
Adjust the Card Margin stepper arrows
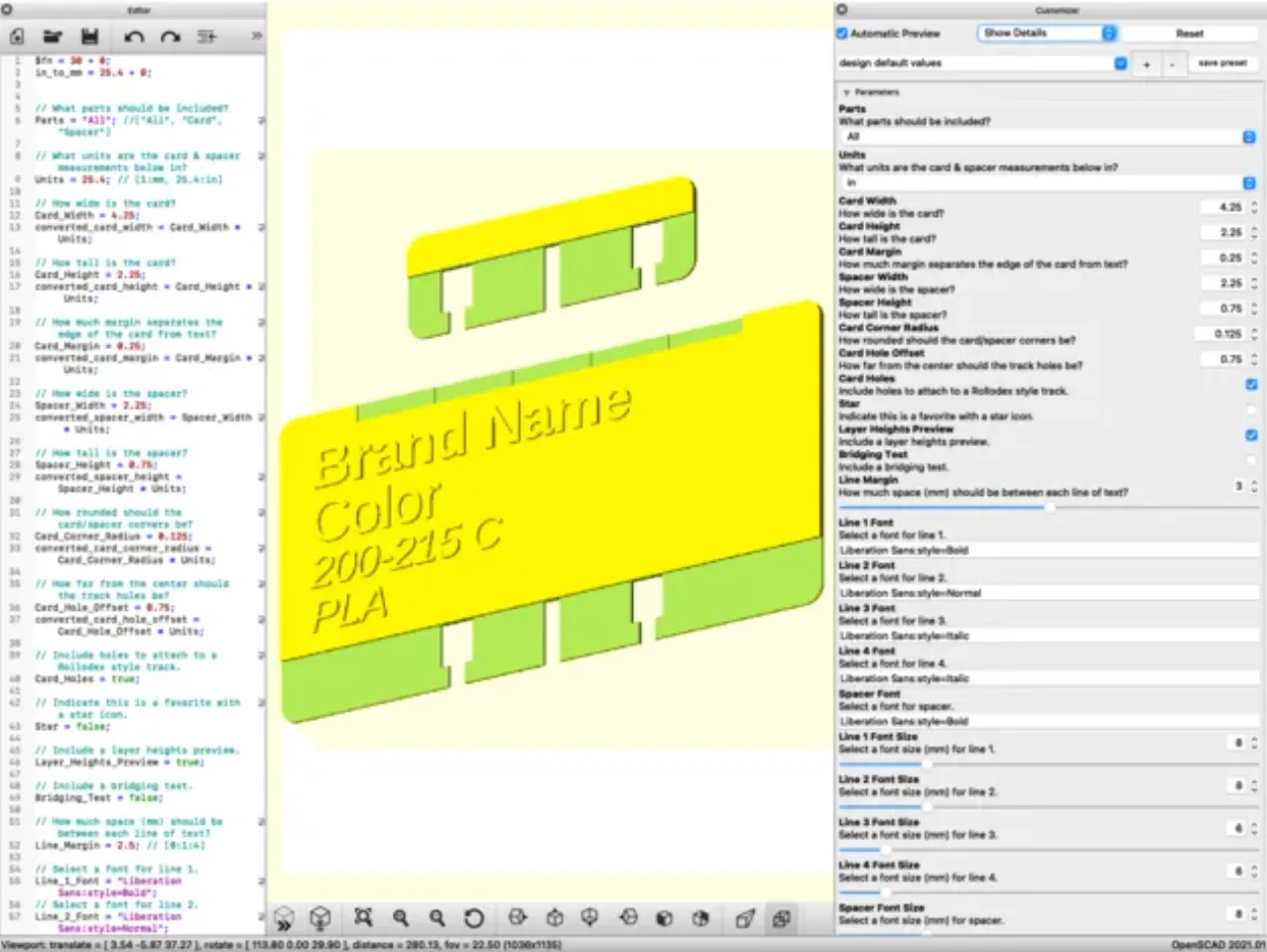(1253, 258)
